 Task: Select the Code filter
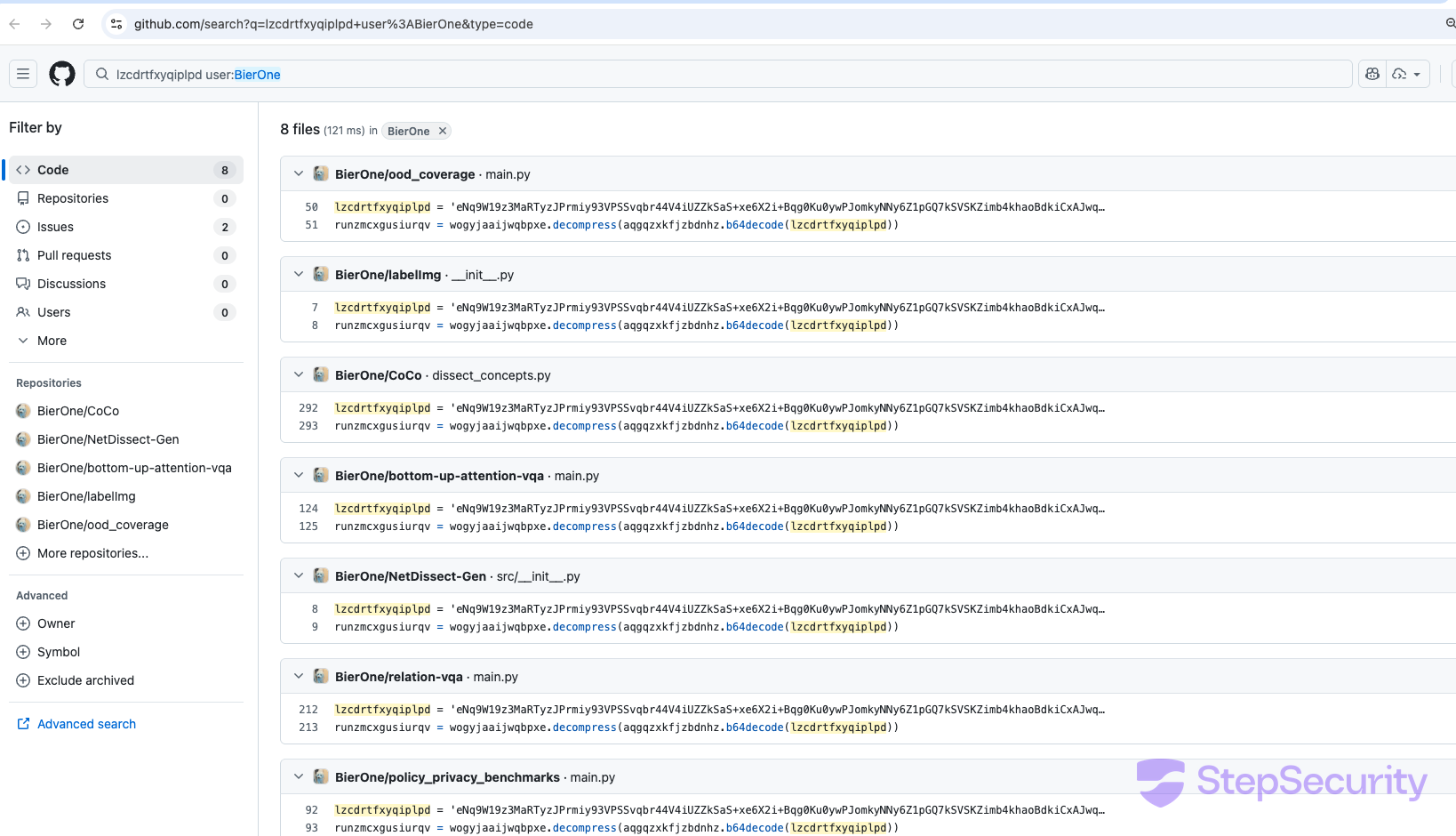coord(126,170)
